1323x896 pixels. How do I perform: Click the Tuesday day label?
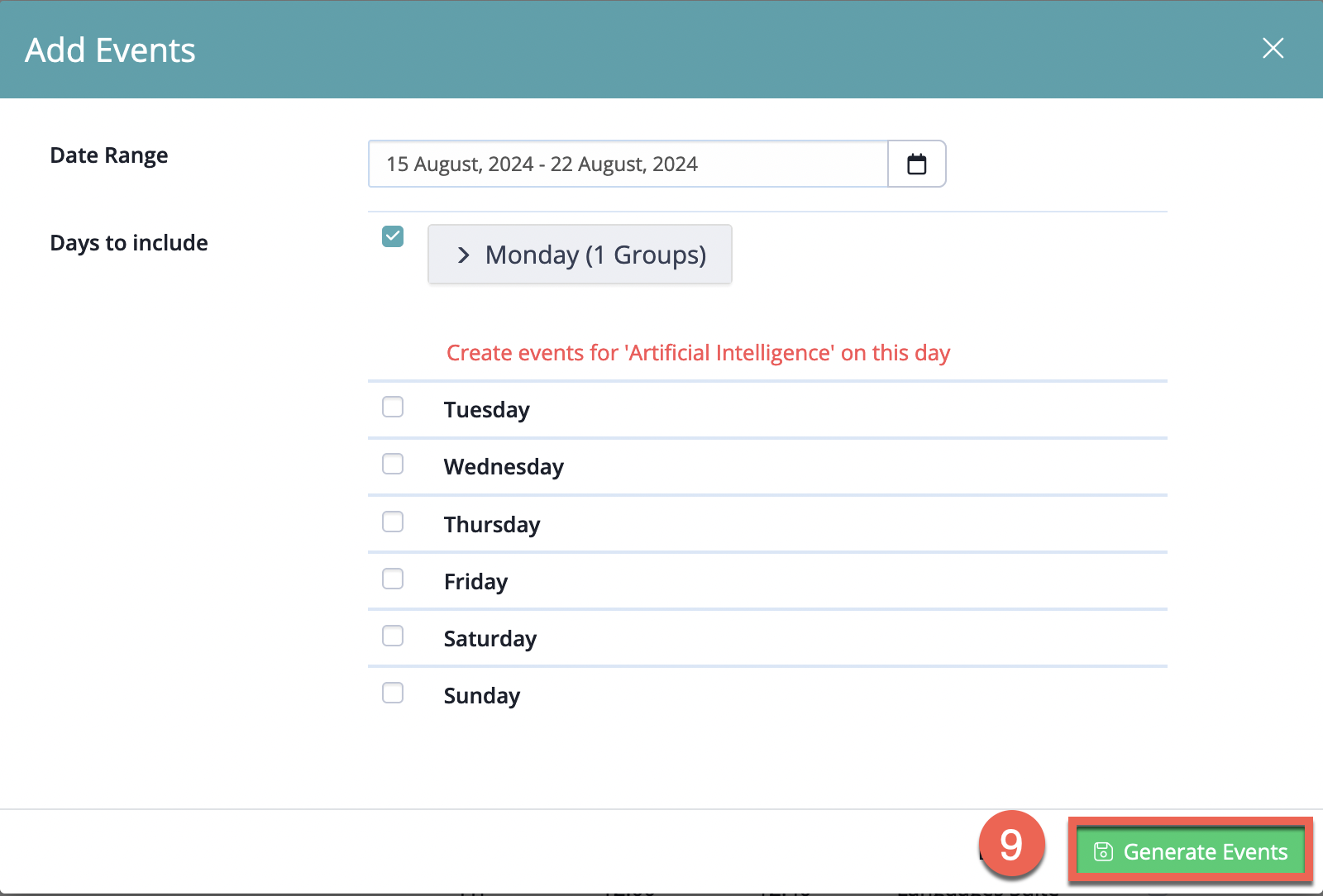(486, 410)
